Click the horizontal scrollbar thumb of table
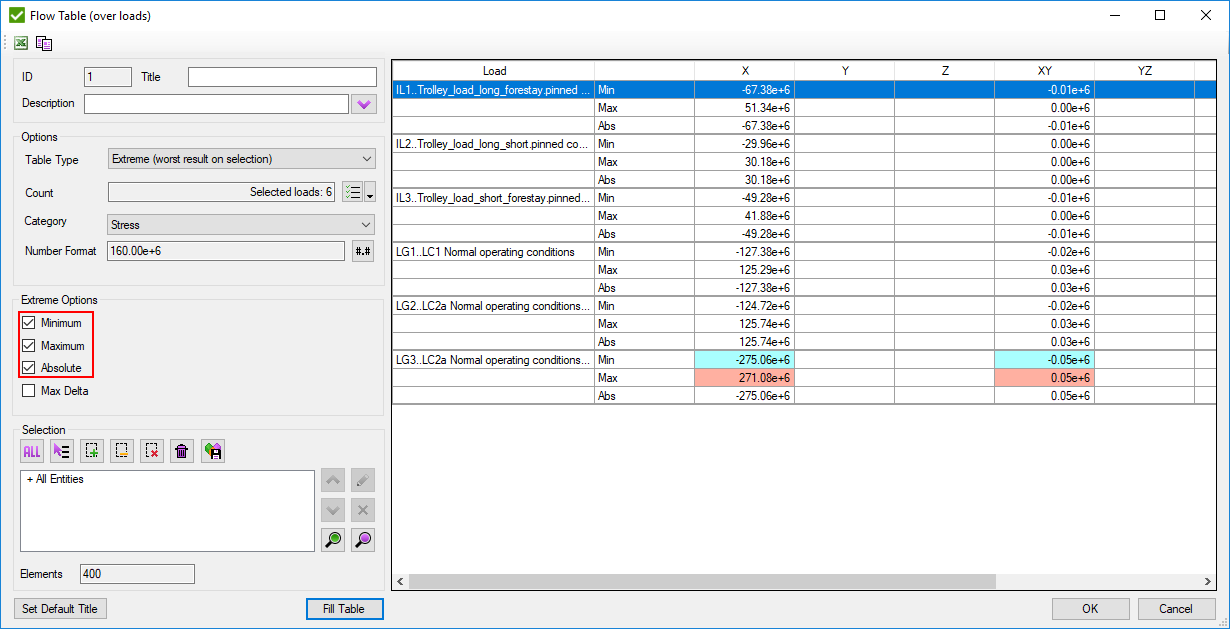The height and width of the screenshot is (629, 1230). [702, 582]
